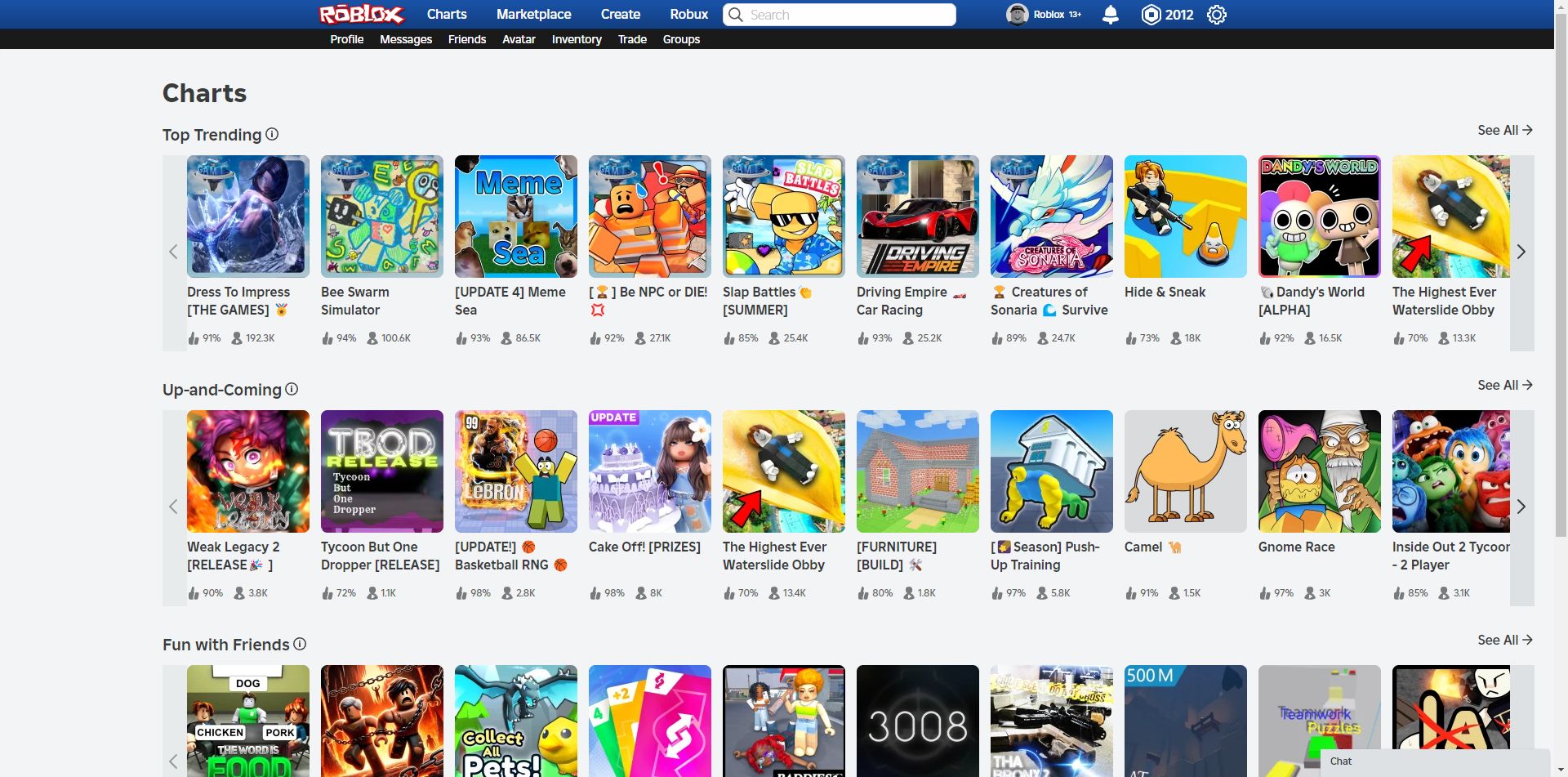This screenshot has width=1568, height=777.
Task: Open the Robux balance icon
Action: tap(1151, 15)
